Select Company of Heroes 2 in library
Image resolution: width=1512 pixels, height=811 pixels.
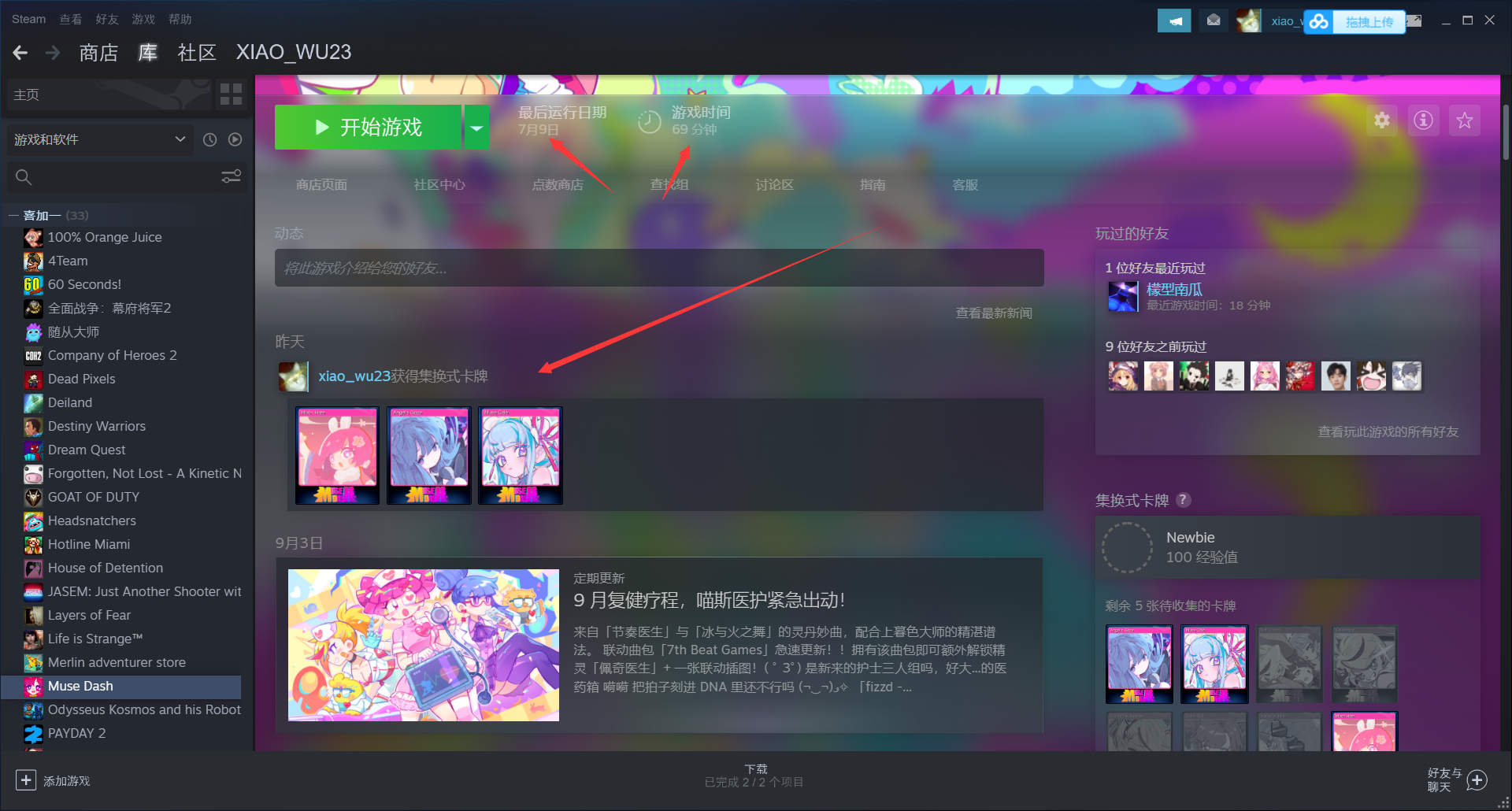point(112,355)
